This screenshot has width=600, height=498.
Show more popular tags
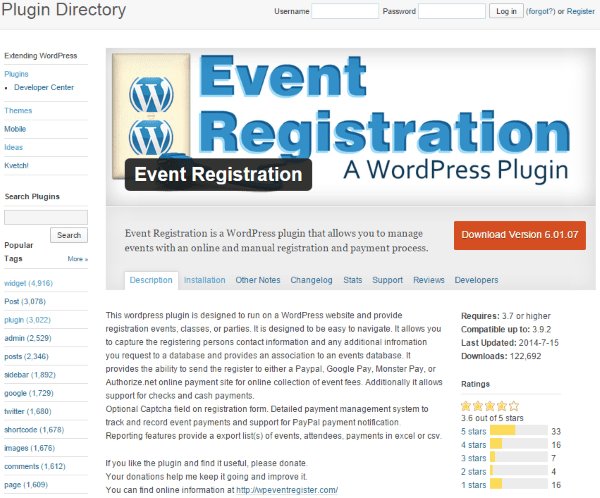78,259
